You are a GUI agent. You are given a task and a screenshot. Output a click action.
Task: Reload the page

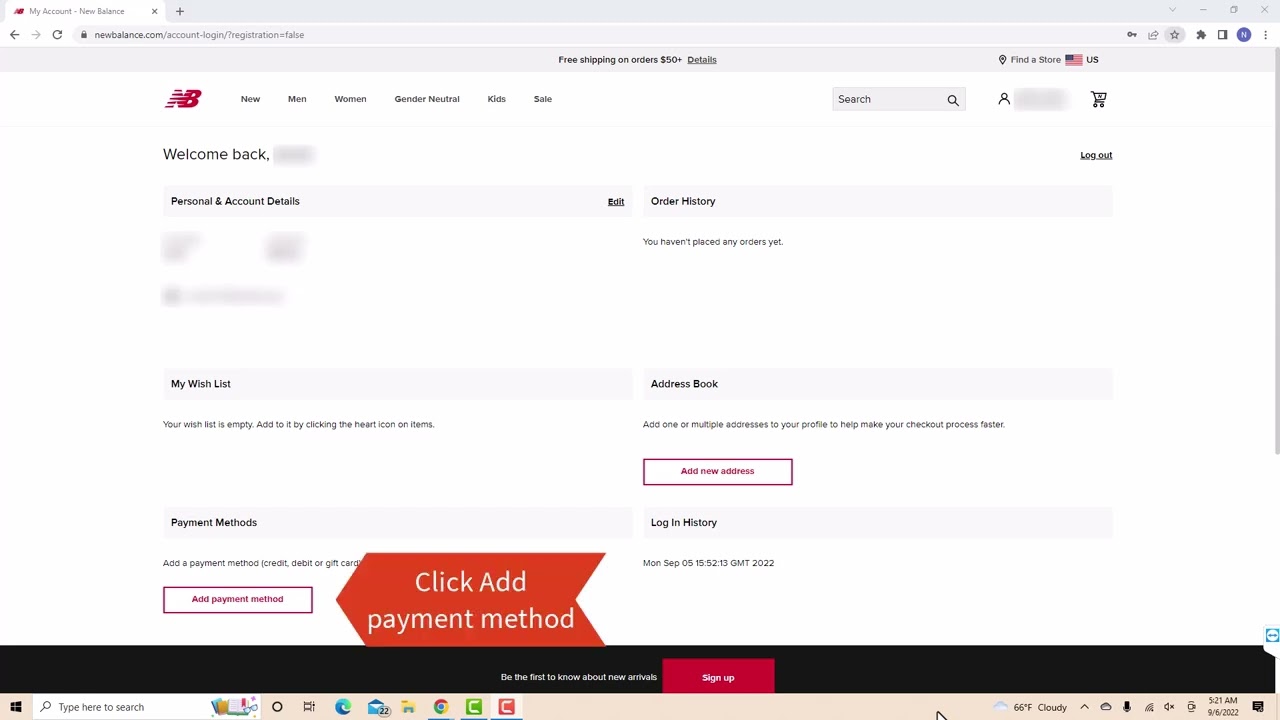[x=57, y=35]
